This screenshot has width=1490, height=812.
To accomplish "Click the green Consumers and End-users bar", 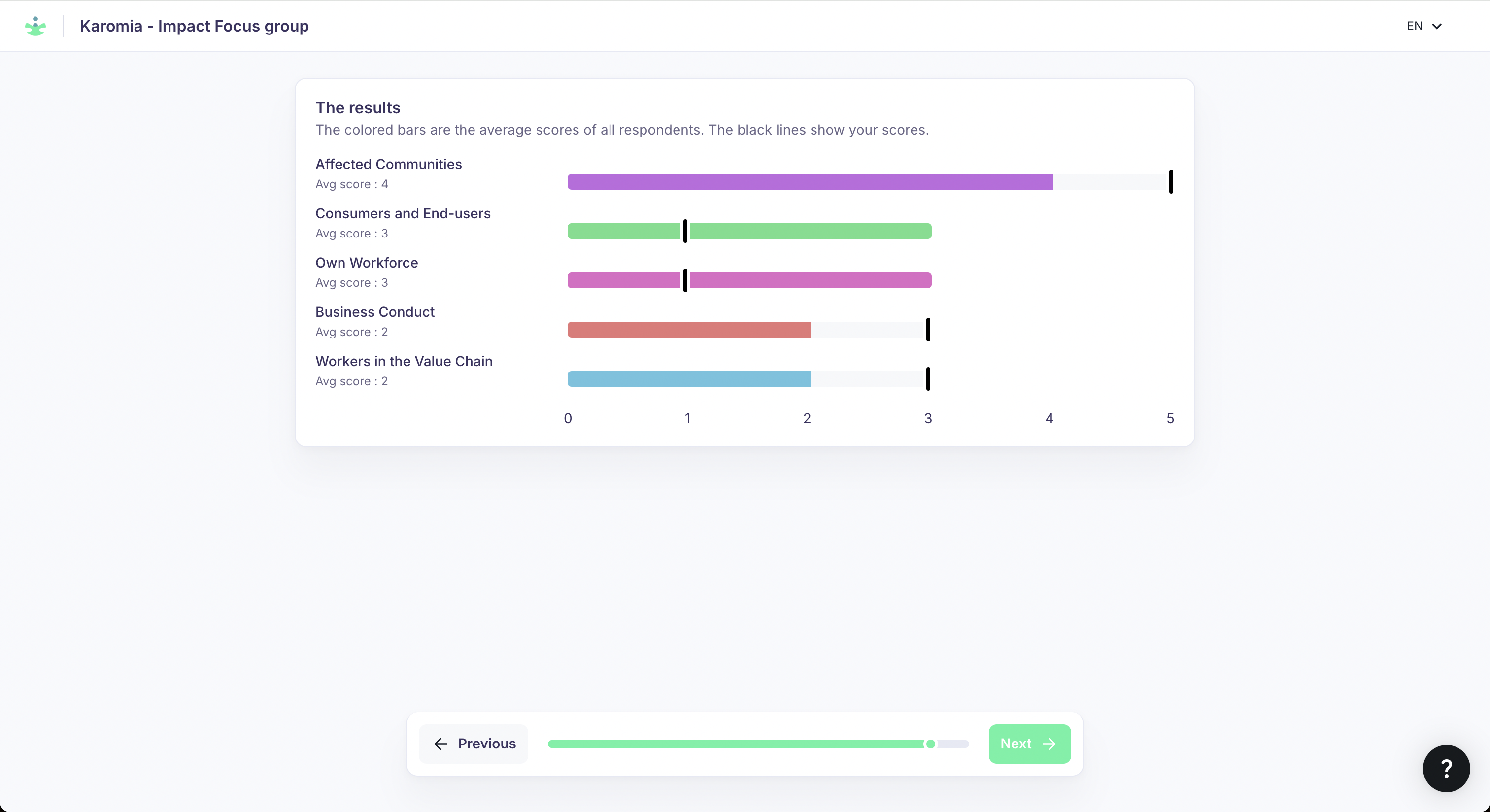I will point(810,232).
